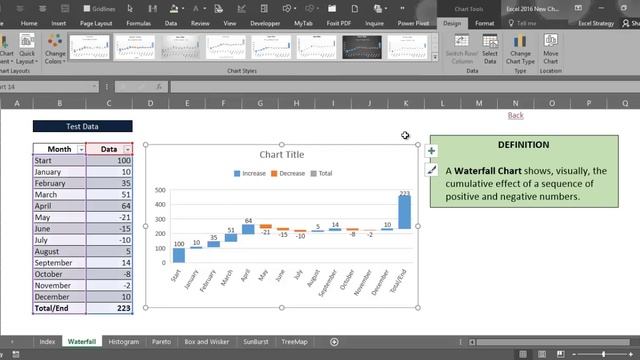This screenshot has width=640, height=360.
Task: Open Chart Elements plus button beside chart
Action: 431,151
